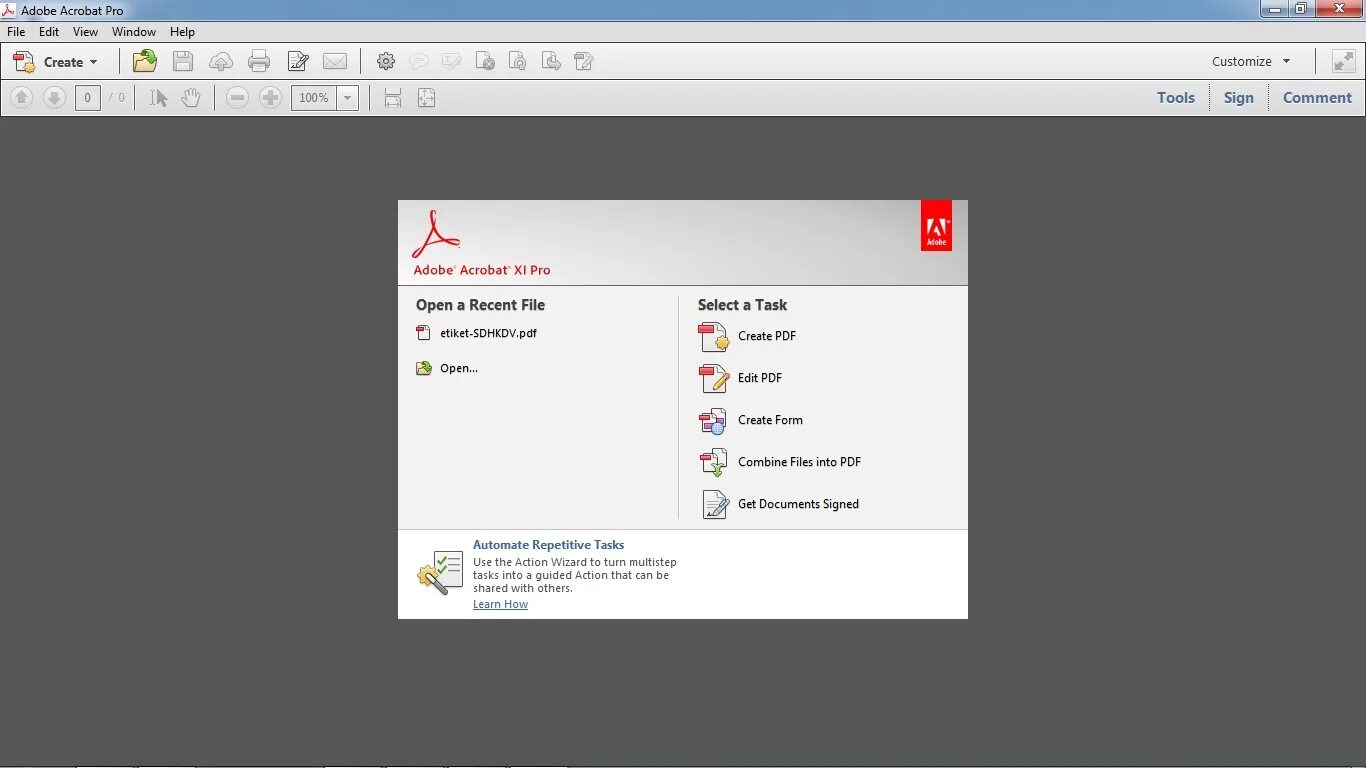
Task: Click the next page down arrow
Action: tap(55, 97)
